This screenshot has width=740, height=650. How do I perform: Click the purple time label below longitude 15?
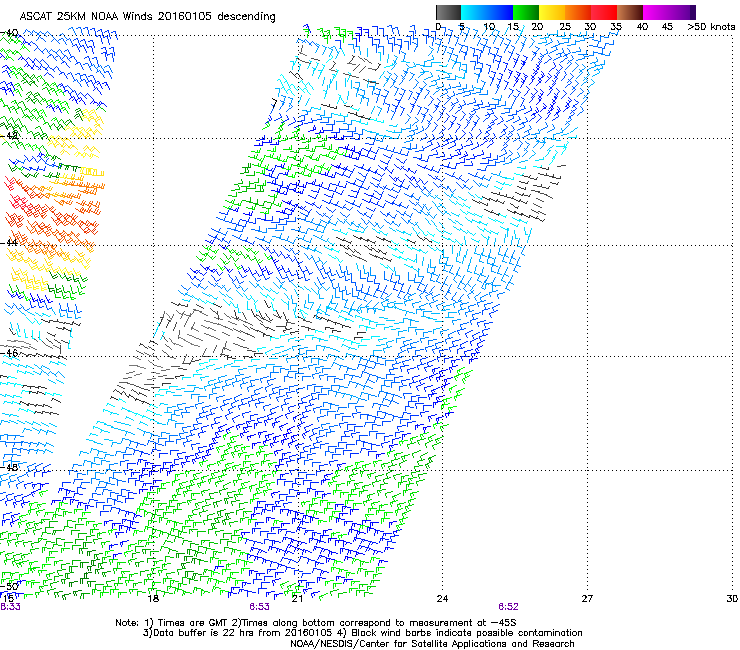10,607
